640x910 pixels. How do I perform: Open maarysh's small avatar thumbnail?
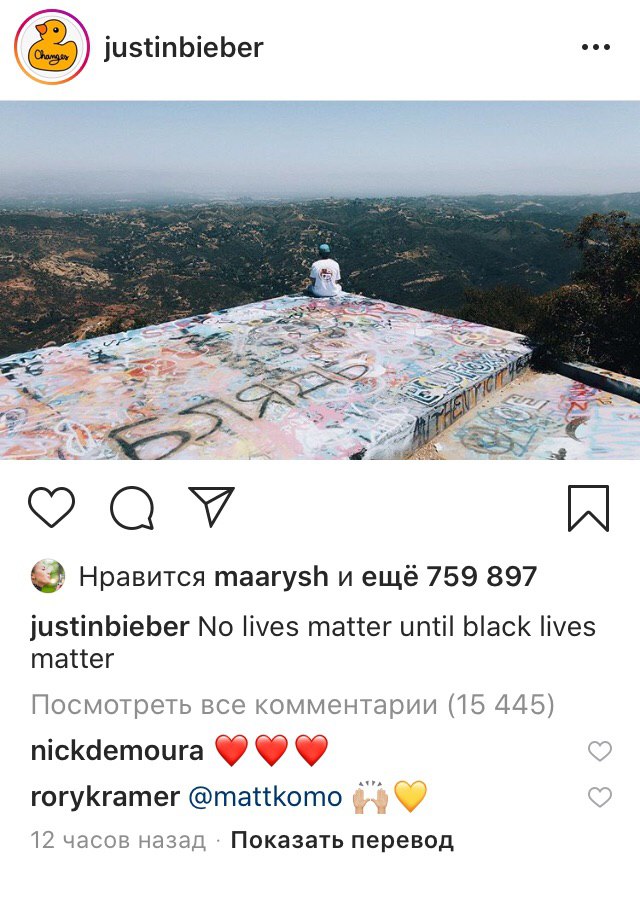pos(48,576)
